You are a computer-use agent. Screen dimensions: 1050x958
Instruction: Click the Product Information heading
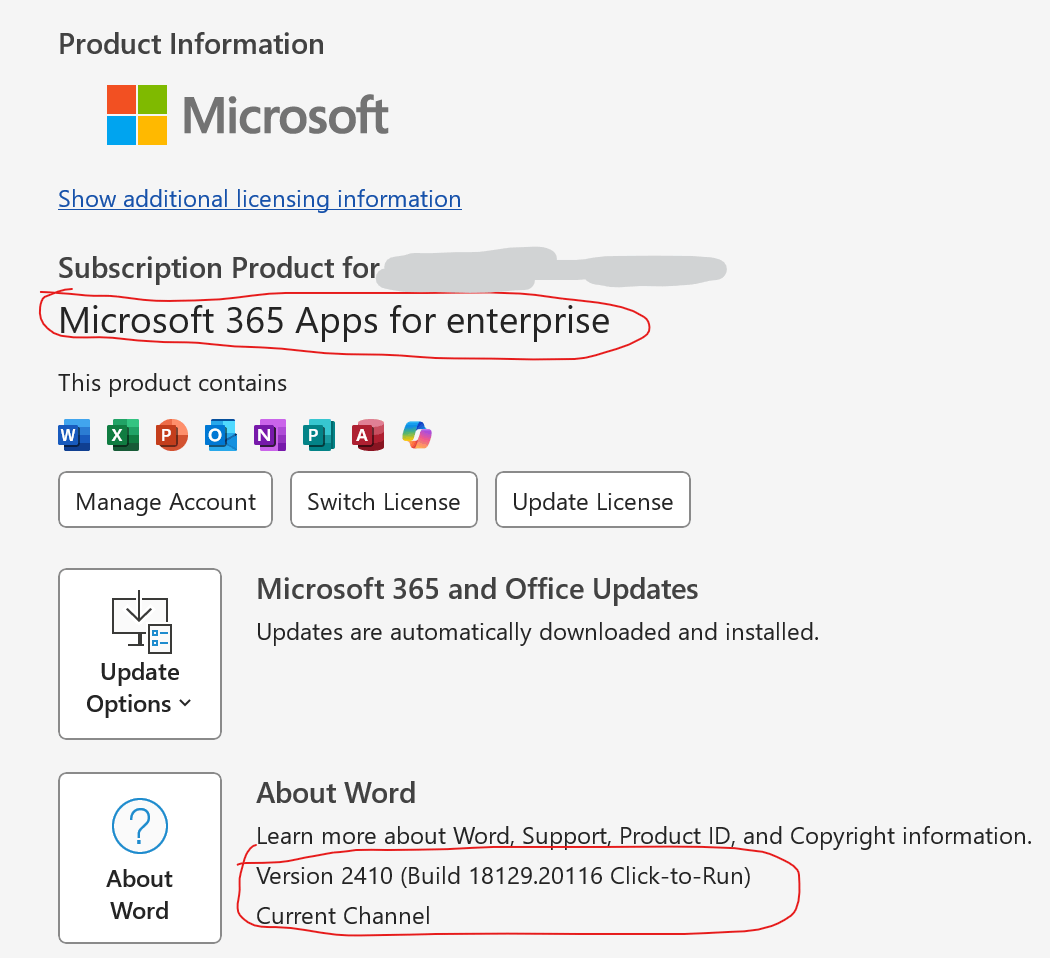[x=192, y=44]
